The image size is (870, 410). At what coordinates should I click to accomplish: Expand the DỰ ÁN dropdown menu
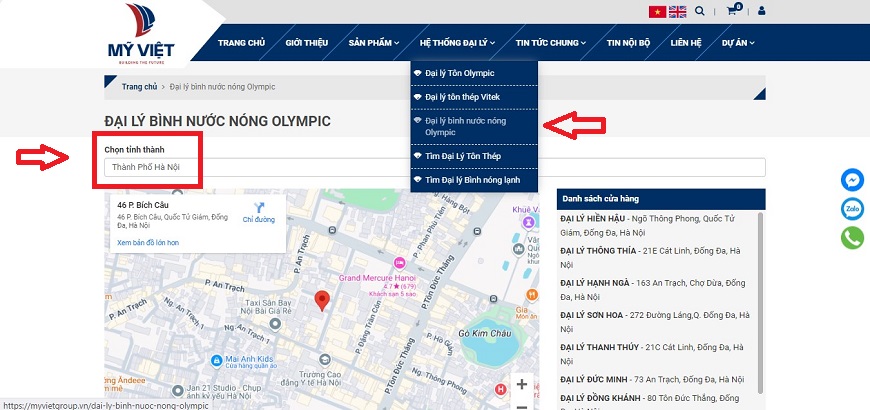(x=738, y=43)
